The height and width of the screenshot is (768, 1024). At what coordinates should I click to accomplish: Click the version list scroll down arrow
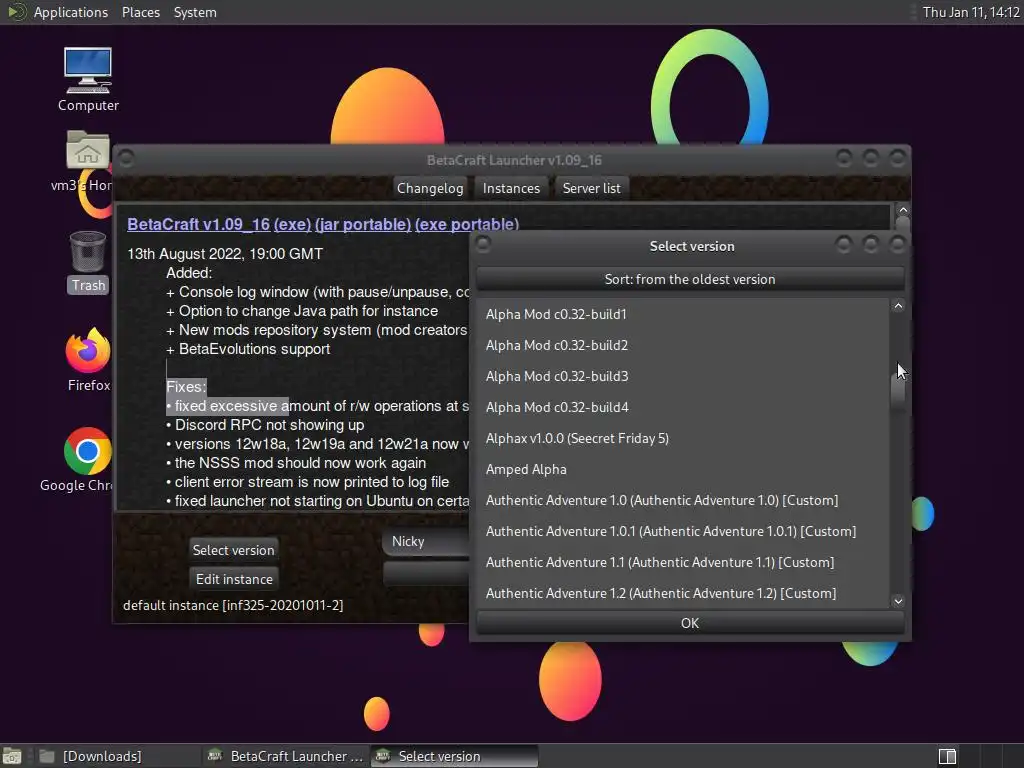pos(899,601)
